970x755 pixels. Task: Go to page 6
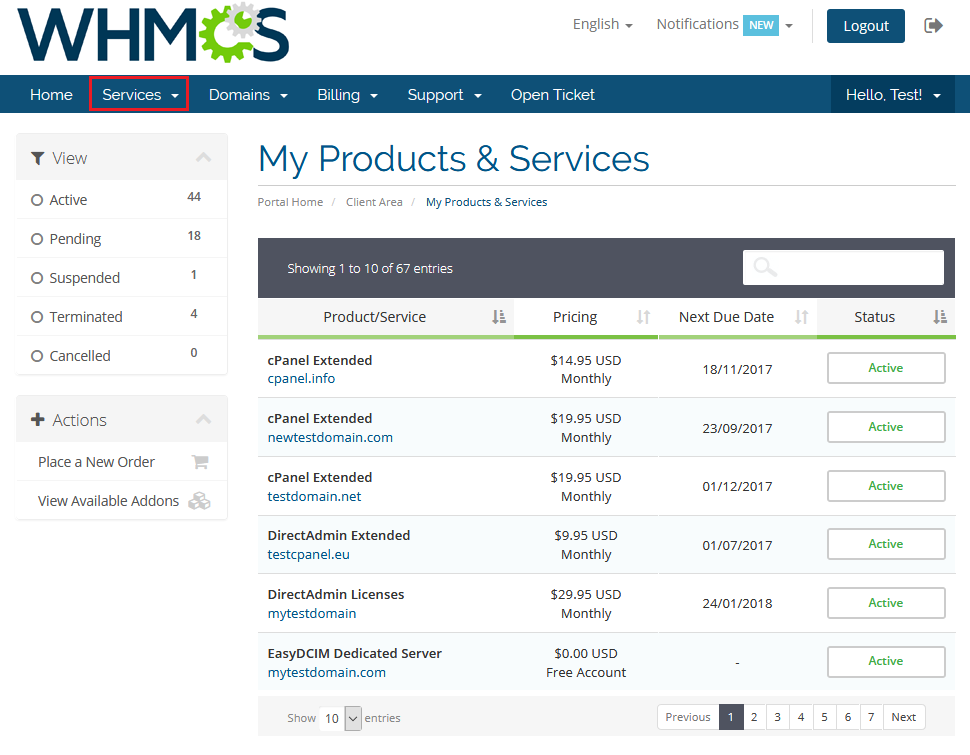click(x=848, y=717)
